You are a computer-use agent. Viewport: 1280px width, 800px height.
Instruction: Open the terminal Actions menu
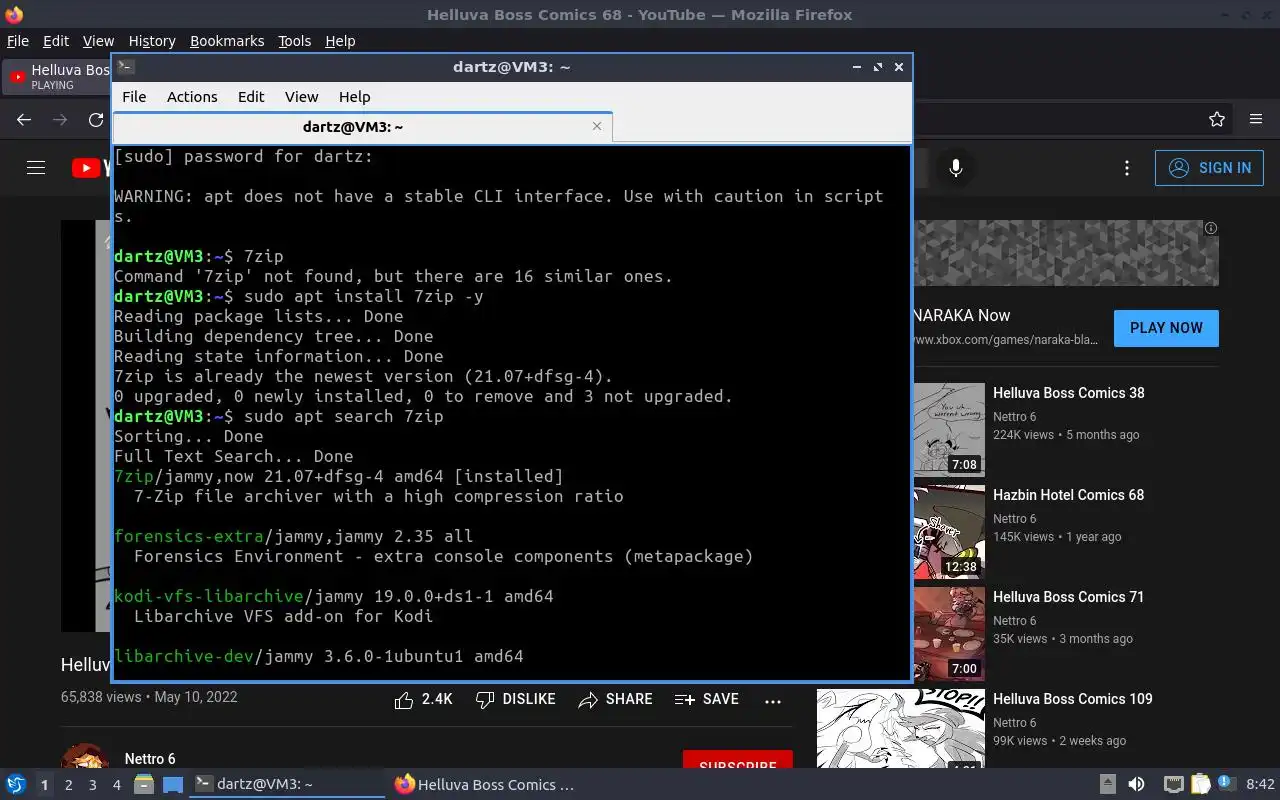[192, 97]
